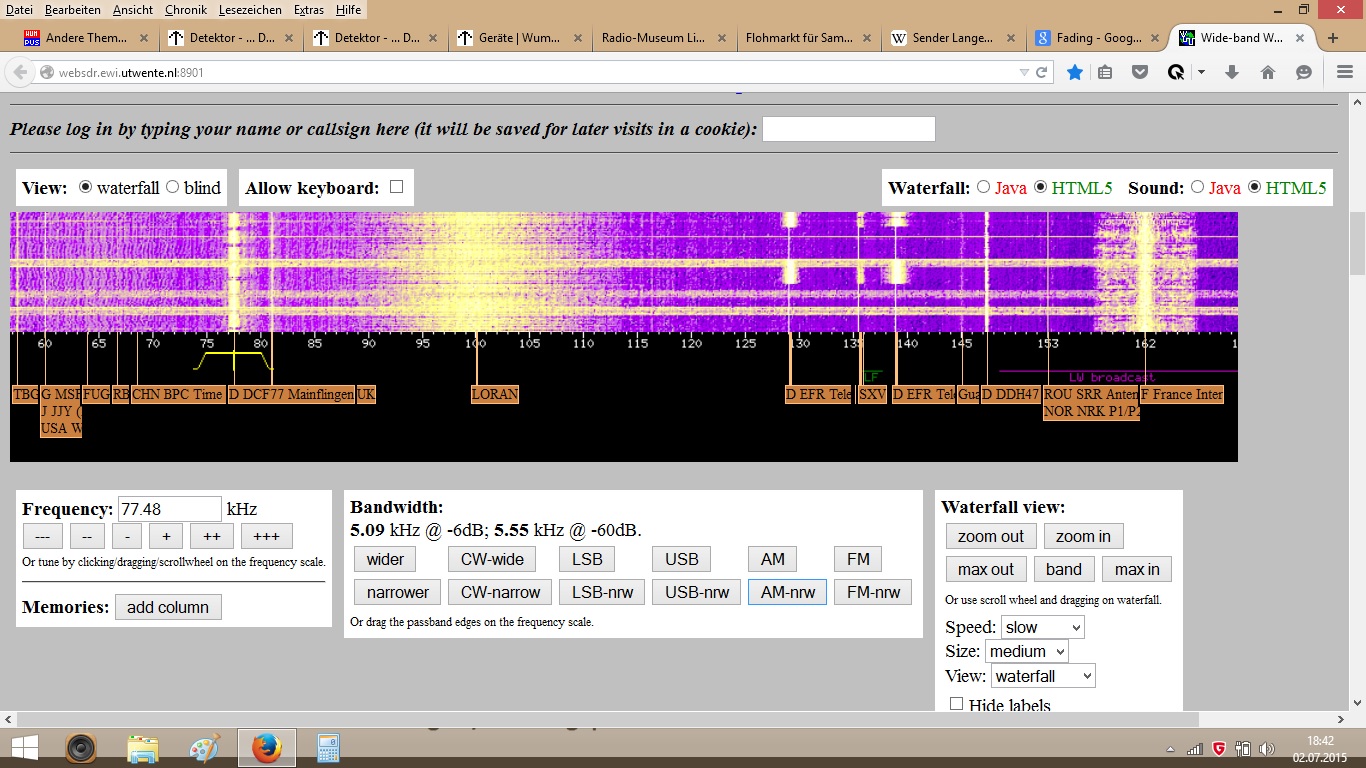Click the zoom in waterfall button
Viewport: 1366px width, 768px height.
pos(1083,536)
